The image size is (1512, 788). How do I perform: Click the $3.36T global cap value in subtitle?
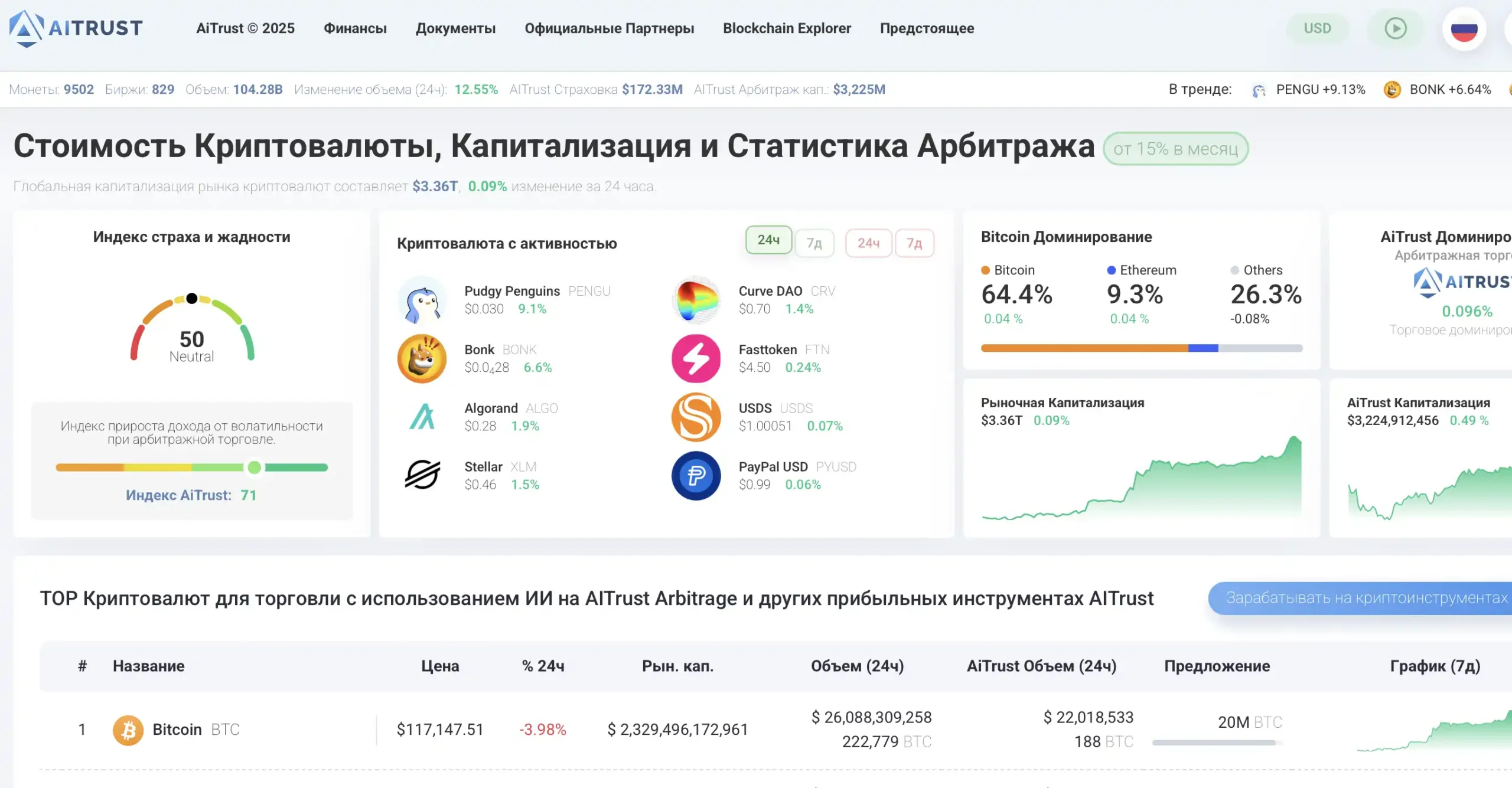click(435, 187)
